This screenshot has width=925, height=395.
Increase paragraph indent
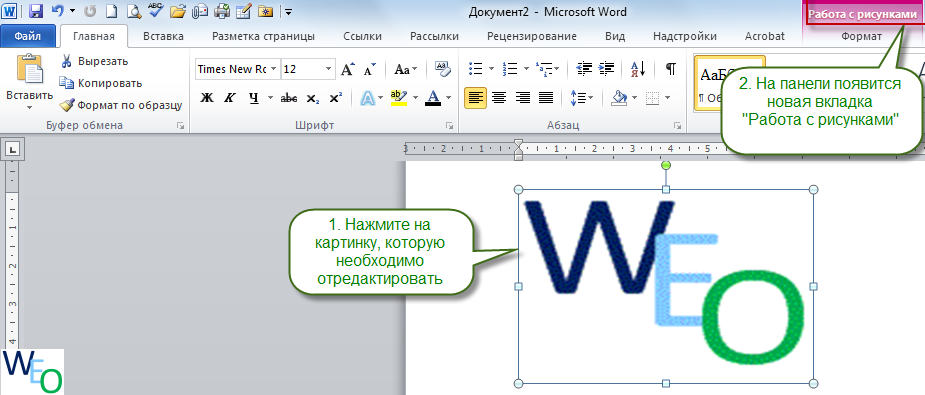point(606,68)
